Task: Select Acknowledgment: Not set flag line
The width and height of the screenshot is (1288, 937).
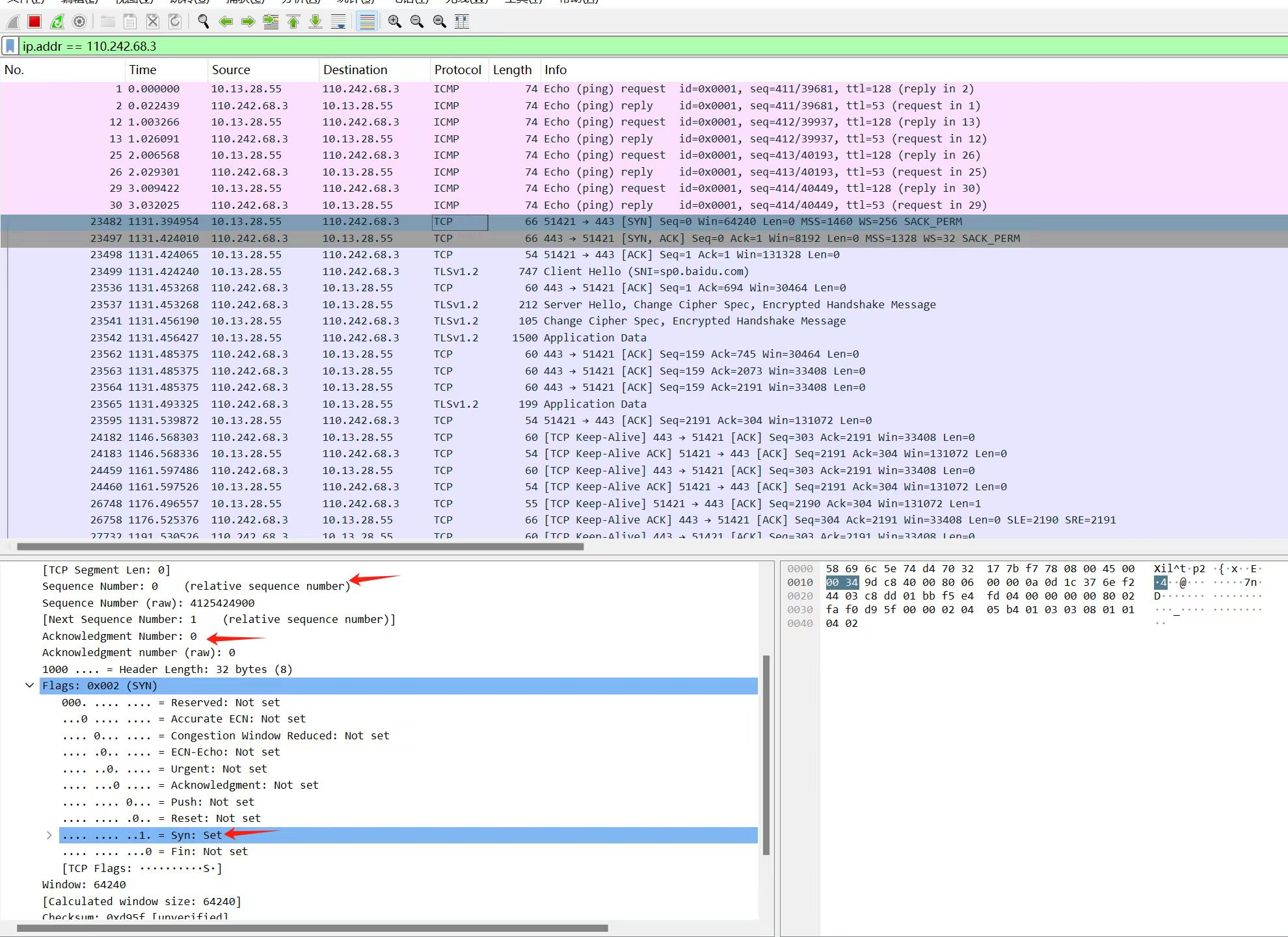Action: tap(191, 785)
